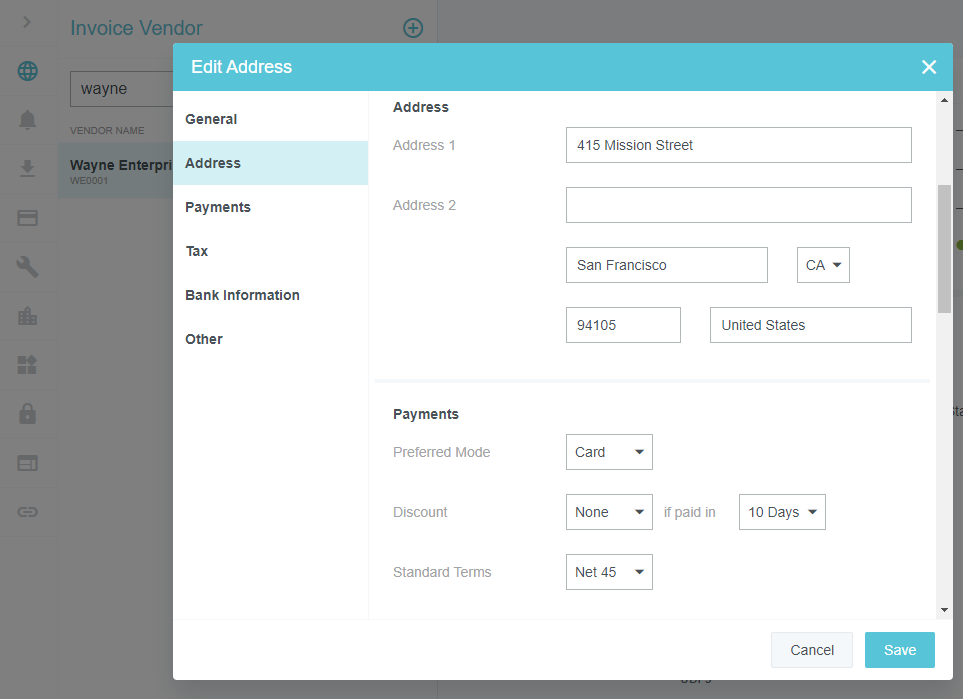Select the wrench tools icon

[28, 266]
